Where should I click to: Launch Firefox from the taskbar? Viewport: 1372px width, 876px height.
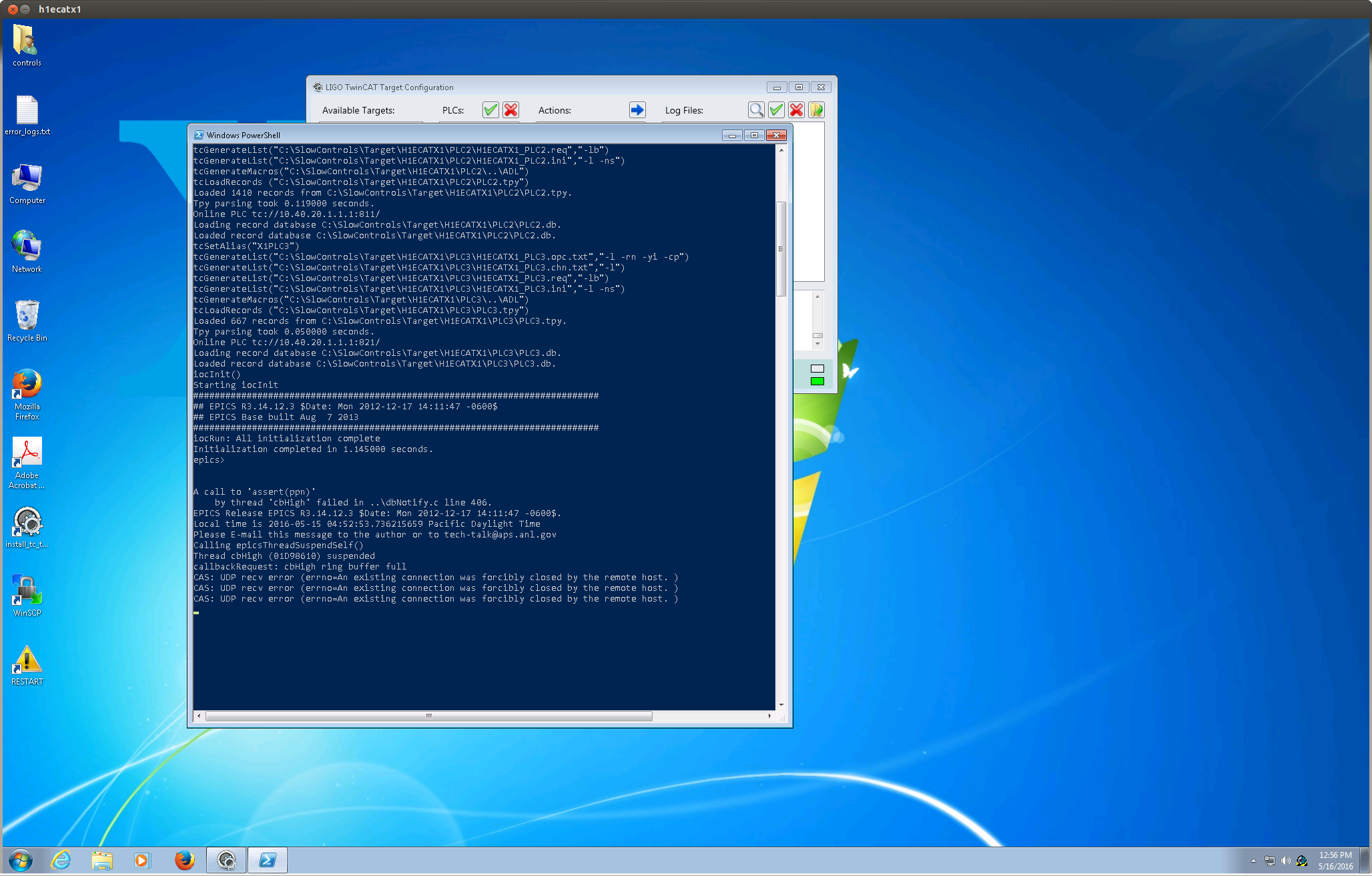(184, 860)
